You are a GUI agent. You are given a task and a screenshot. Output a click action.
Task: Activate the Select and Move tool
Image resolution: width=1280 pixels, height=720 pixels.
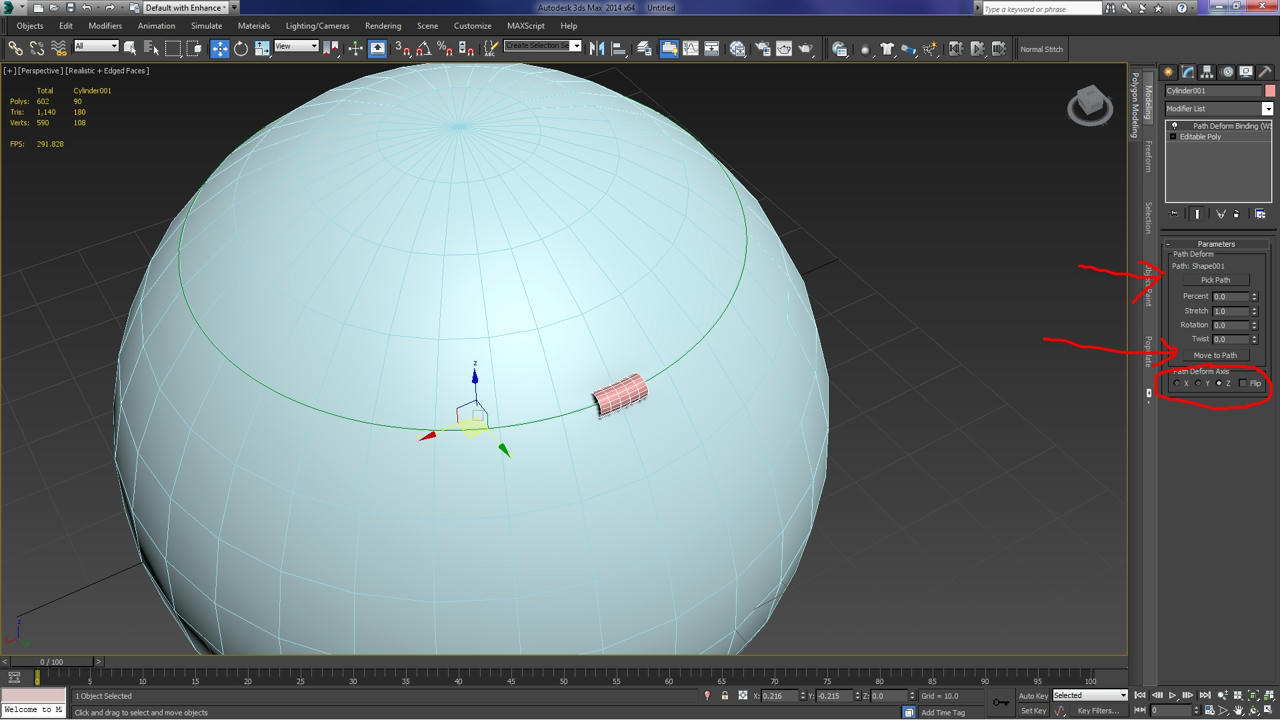[220, 48]
